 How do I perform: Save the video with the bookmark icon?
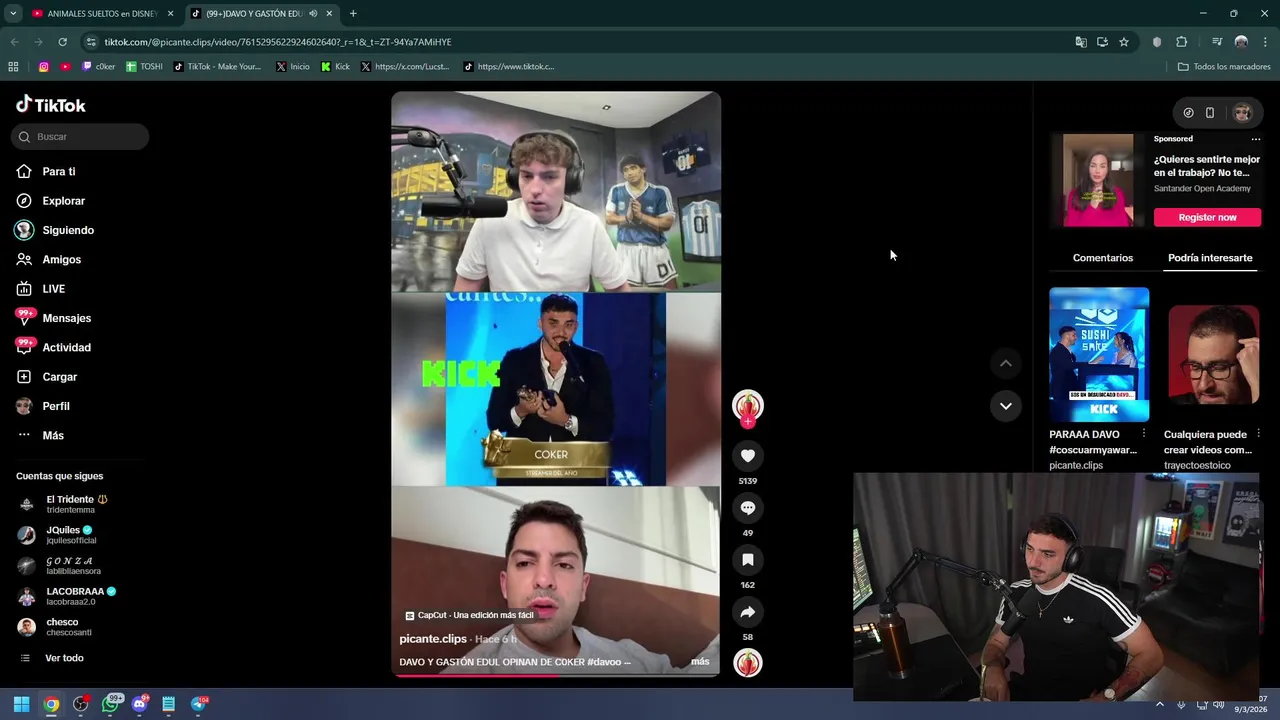(x=747, y=560)
